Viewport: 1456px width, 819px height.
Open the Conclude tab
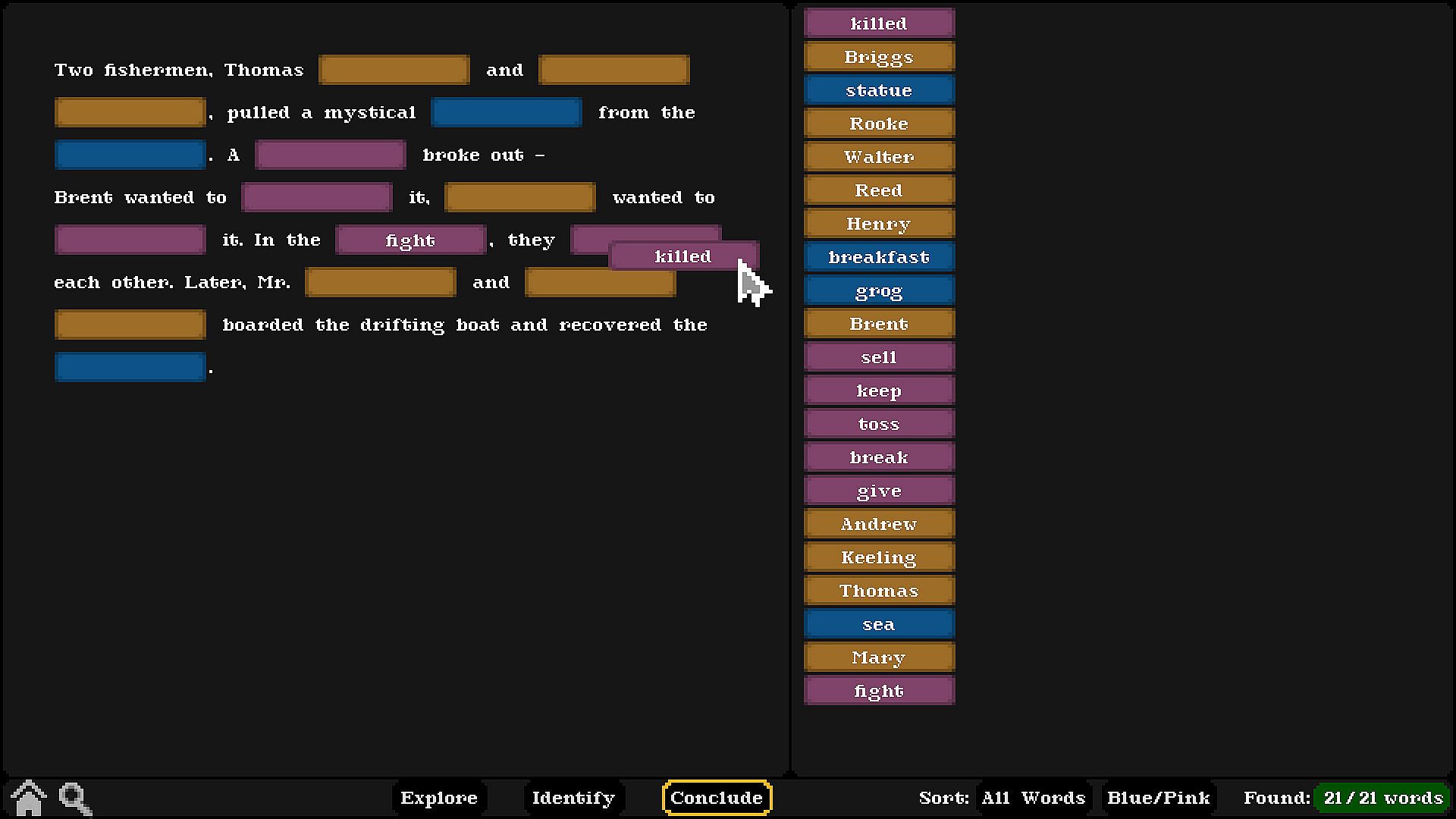tap(716, 798)
